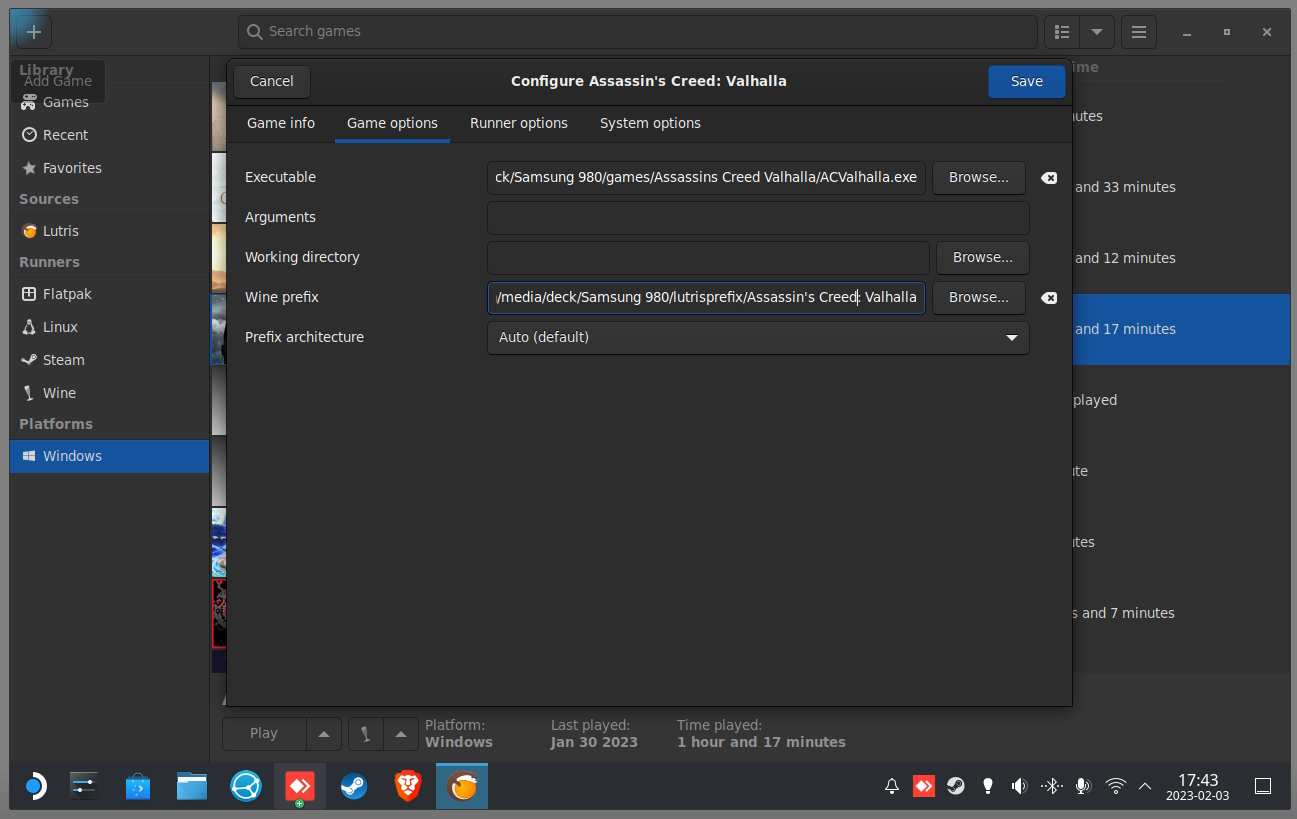1297x819 pixels.
Task: Click the microphone tray icon
Action: [1082, 787]
